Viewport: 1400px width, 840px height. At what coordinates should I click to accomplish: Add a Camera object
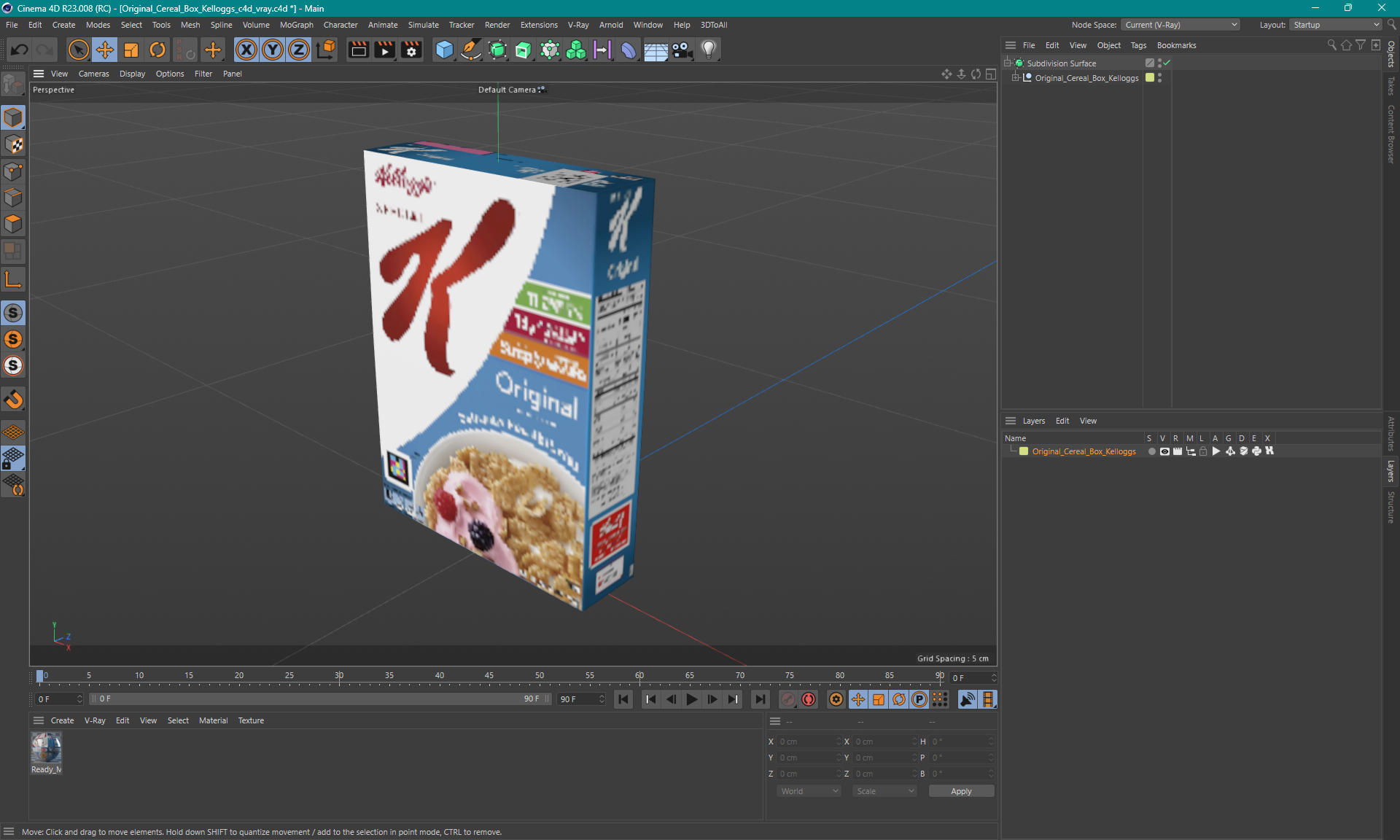682,50
